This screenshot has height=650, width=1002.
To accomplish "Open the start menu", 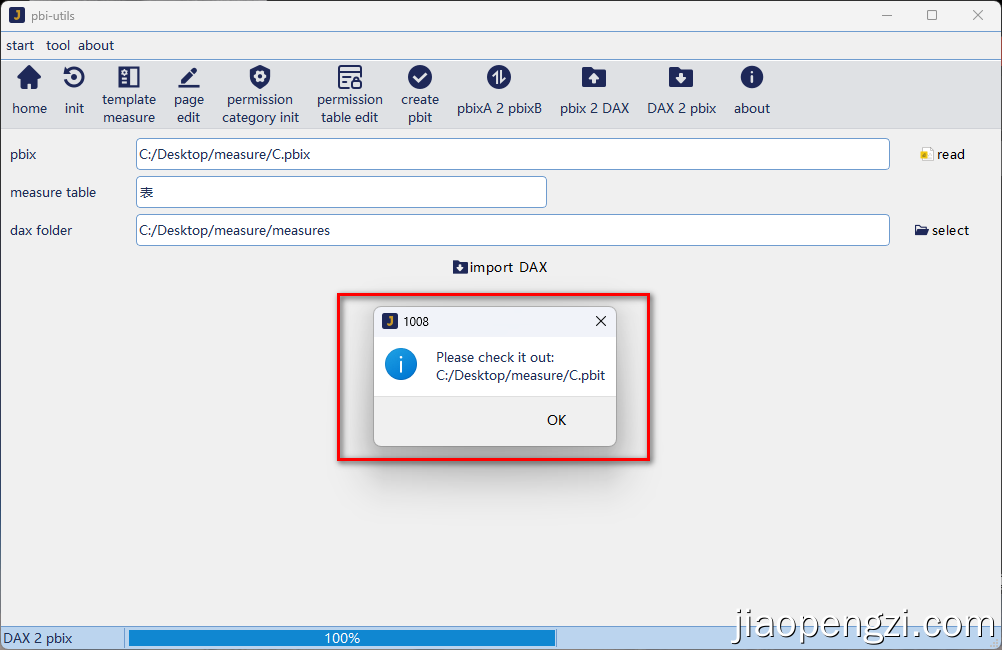I will click(x=20, y=45).
